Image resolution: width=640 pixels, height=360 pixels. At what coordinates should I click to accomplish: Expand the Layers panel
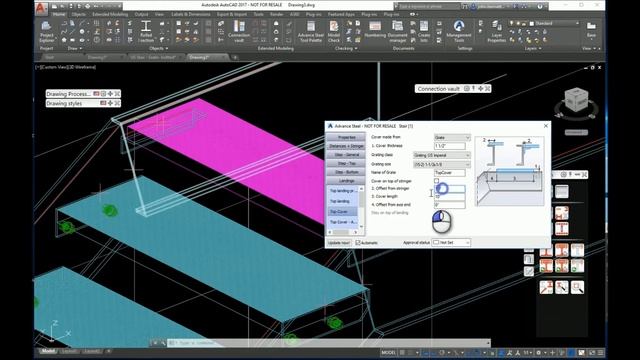pyautogui.click(x=533, y=48)
